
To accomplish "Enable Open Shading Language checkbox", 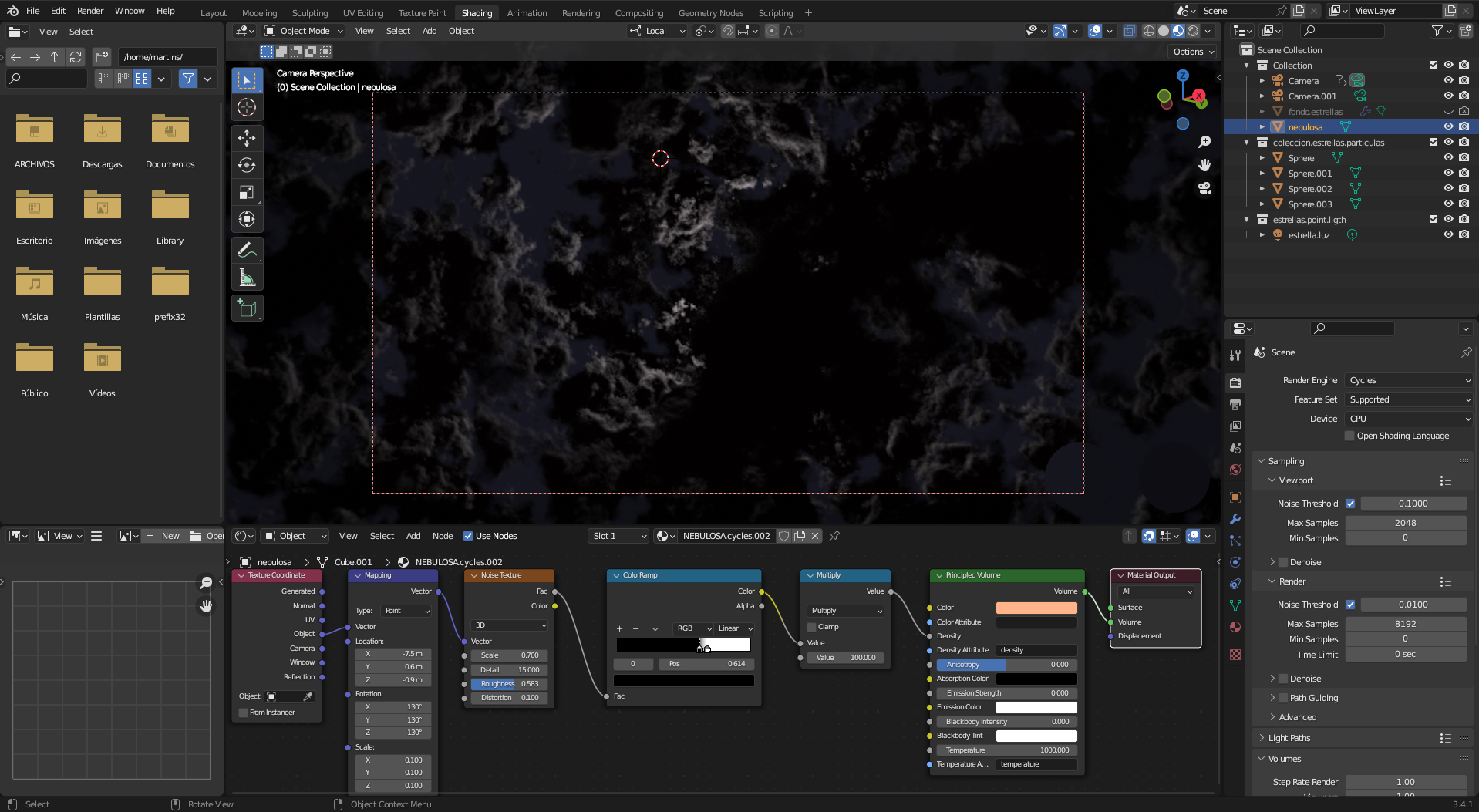I will pyautogui.click(x=1349, y=436).
